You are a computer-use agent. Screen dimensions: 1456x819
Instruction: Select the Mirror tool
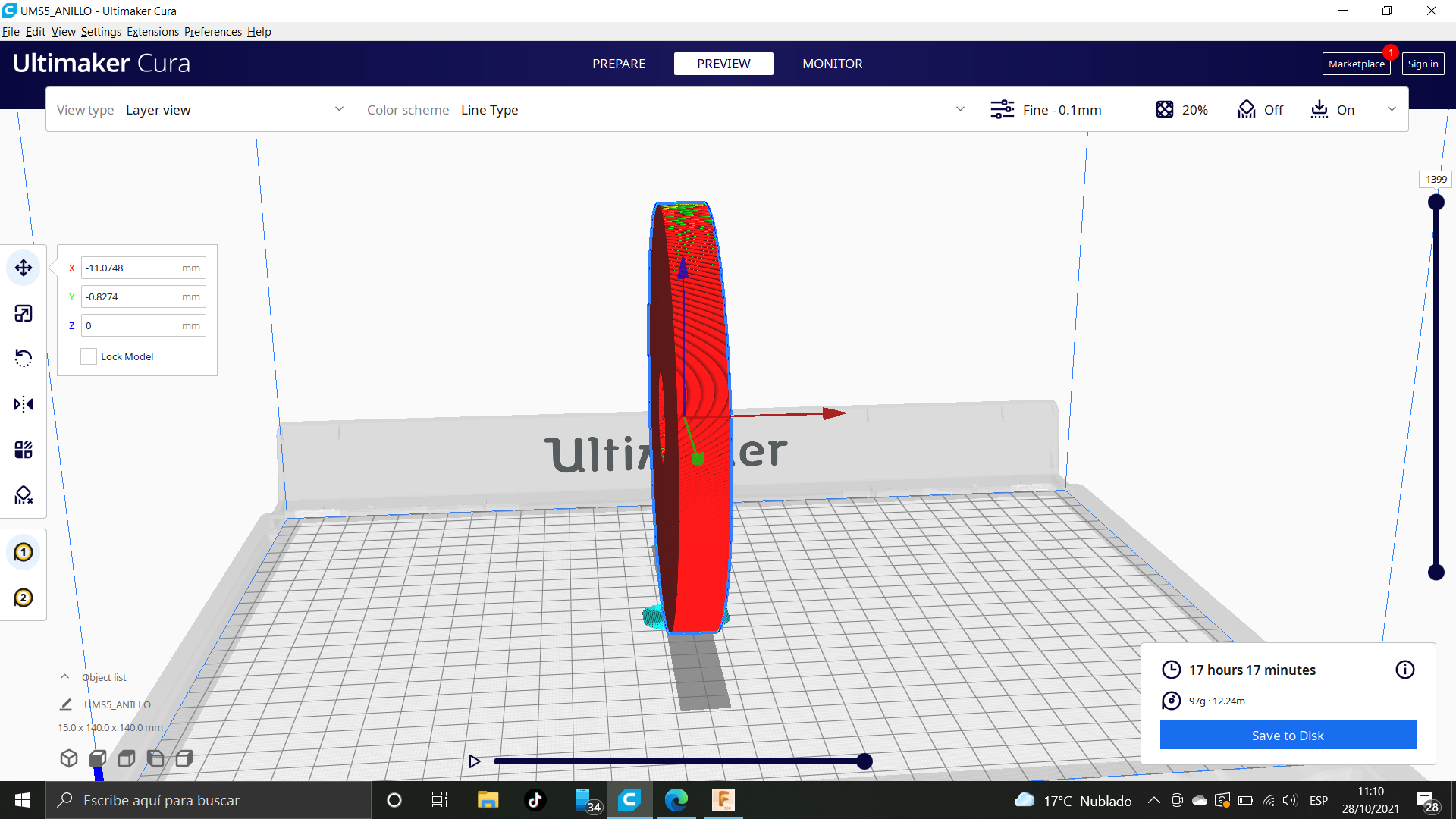coord(24,404)
